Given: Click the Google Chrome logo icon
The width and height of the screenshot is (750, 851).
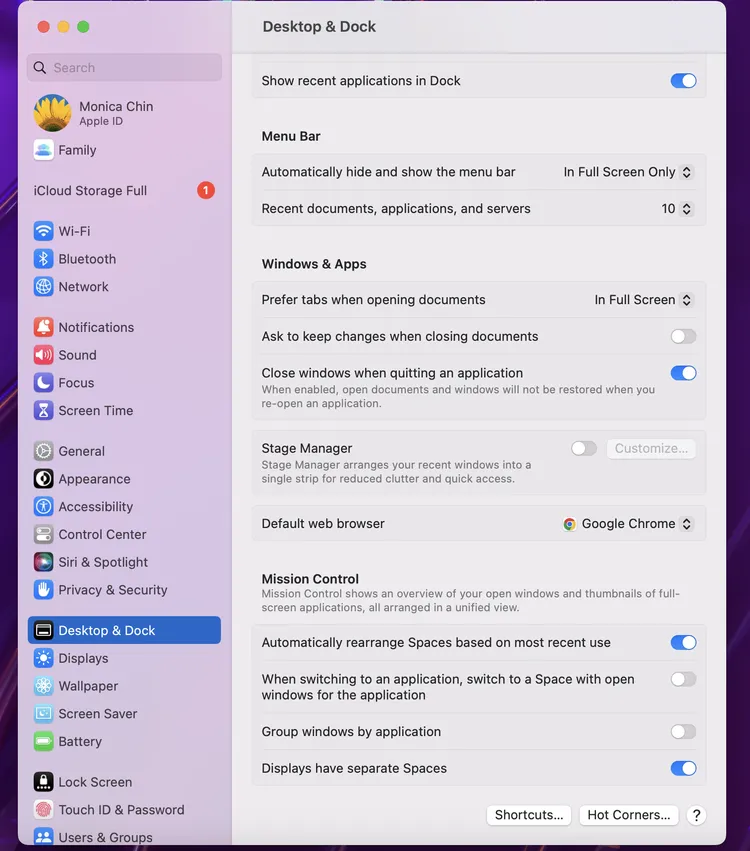Looking at the screenshot, I should tap(569, 524).
